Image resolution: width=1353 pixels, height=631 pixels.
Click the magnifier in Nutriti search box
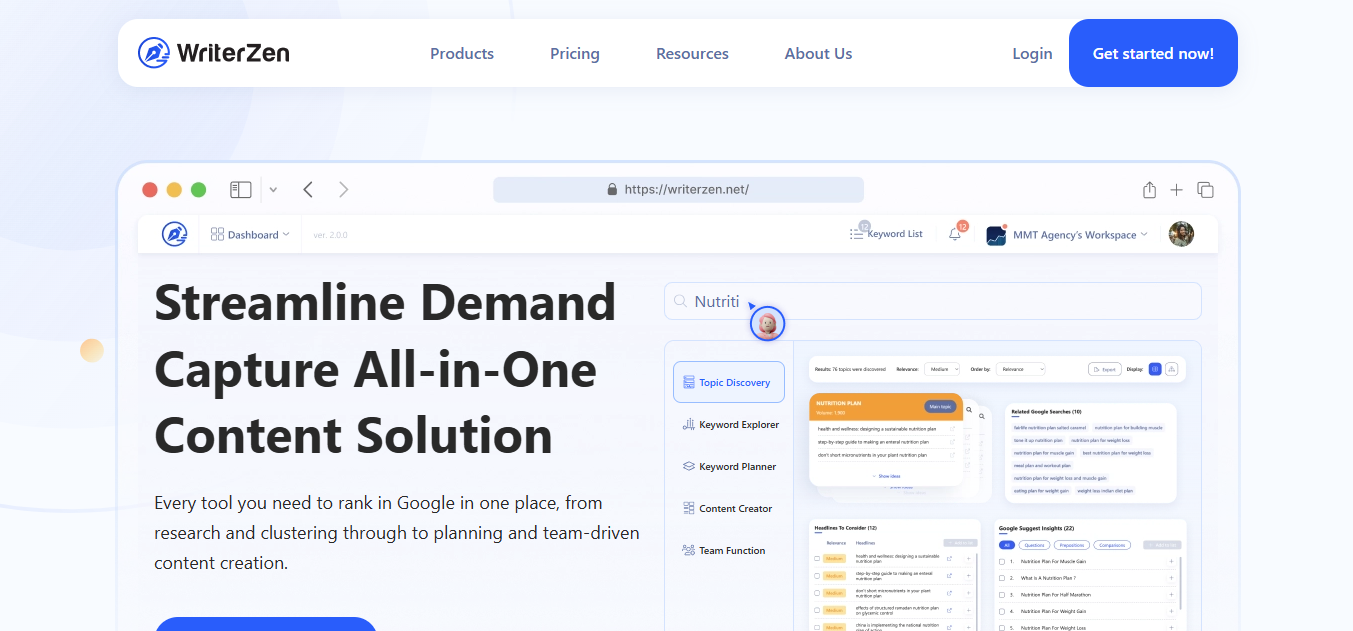tap(680, 301)
